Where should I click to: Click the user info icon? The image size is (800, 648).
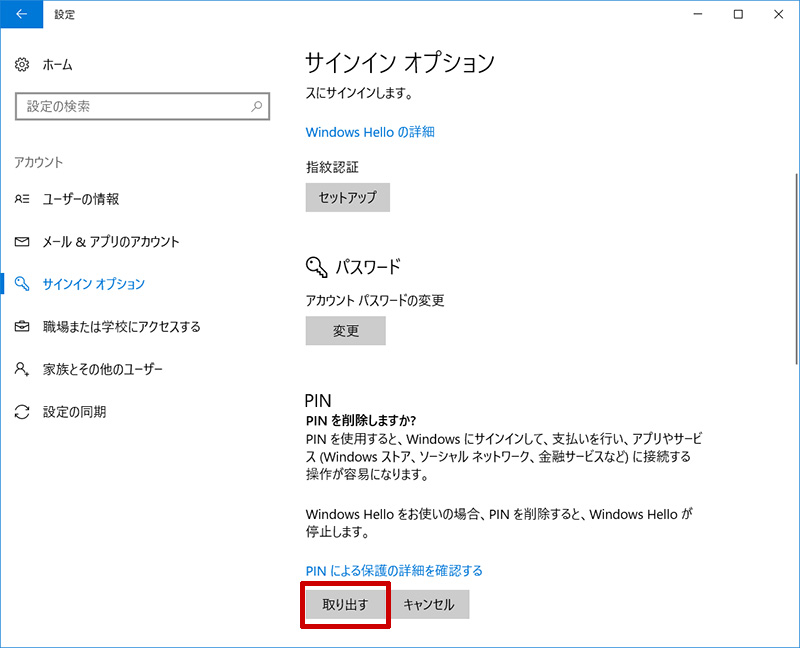coord(22,199)
